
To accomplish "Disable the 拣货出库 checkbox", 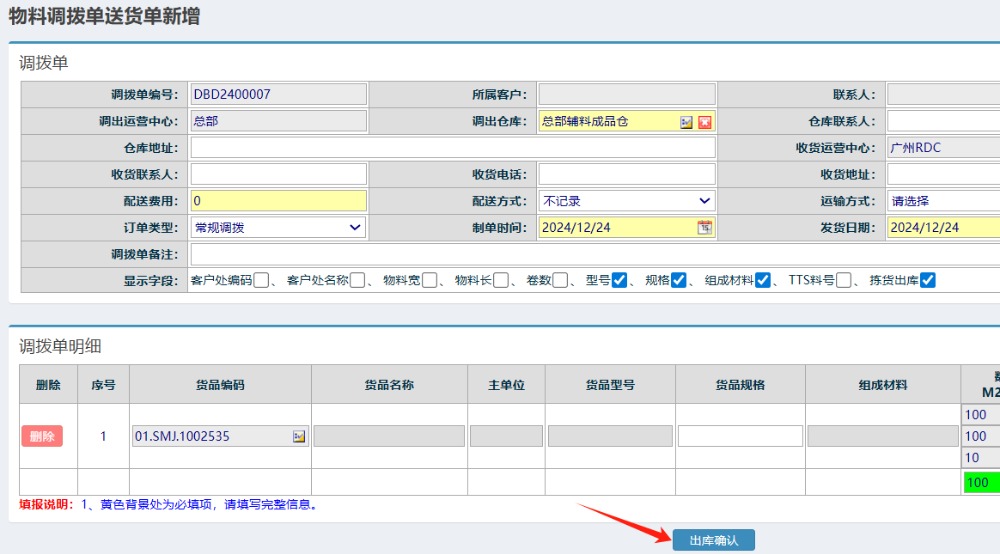I will pos(927,281).
